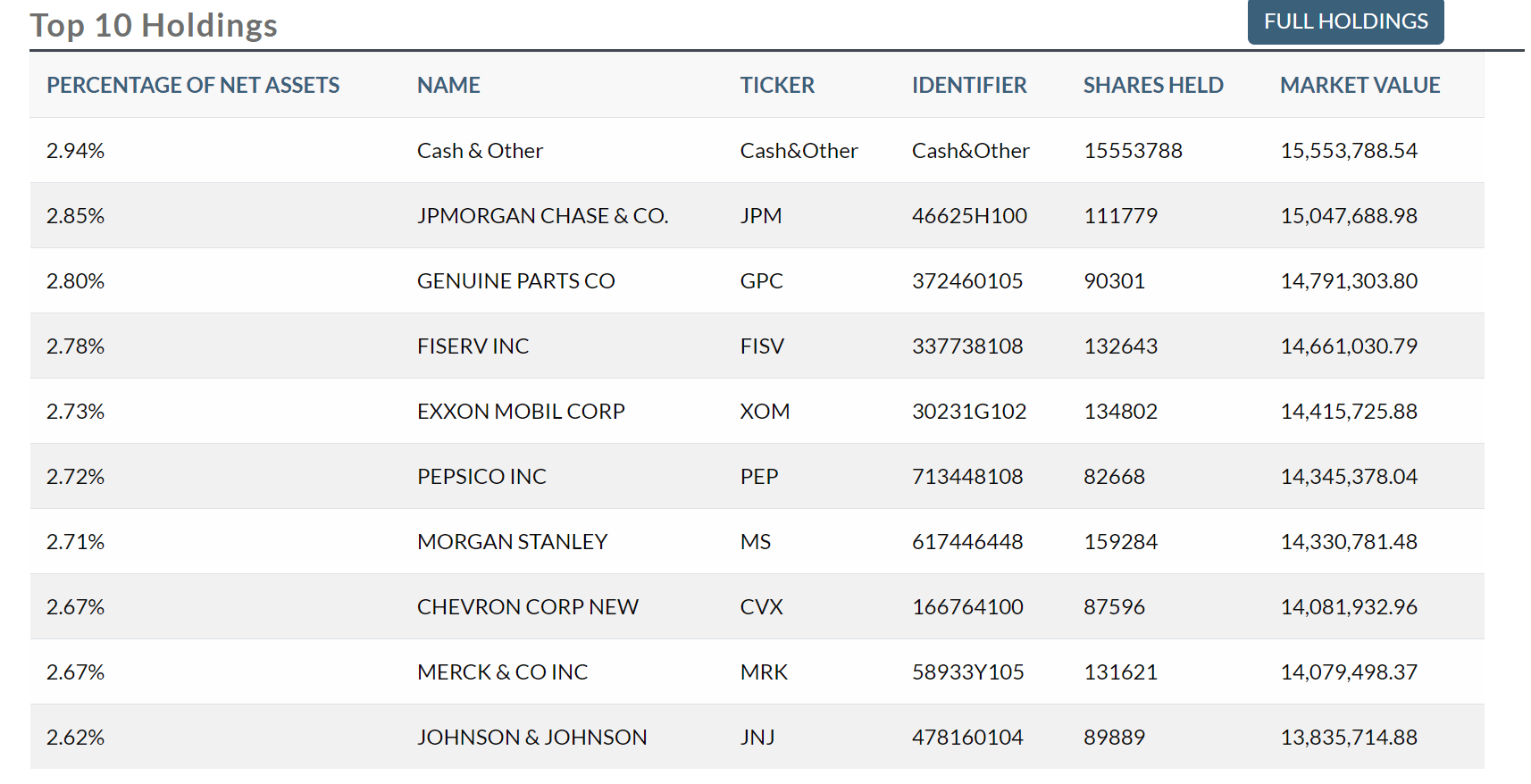This screenshot has height=784, width=1531.
Task: Click the FULL HOLDINGS button
Action: [1344, 22]
